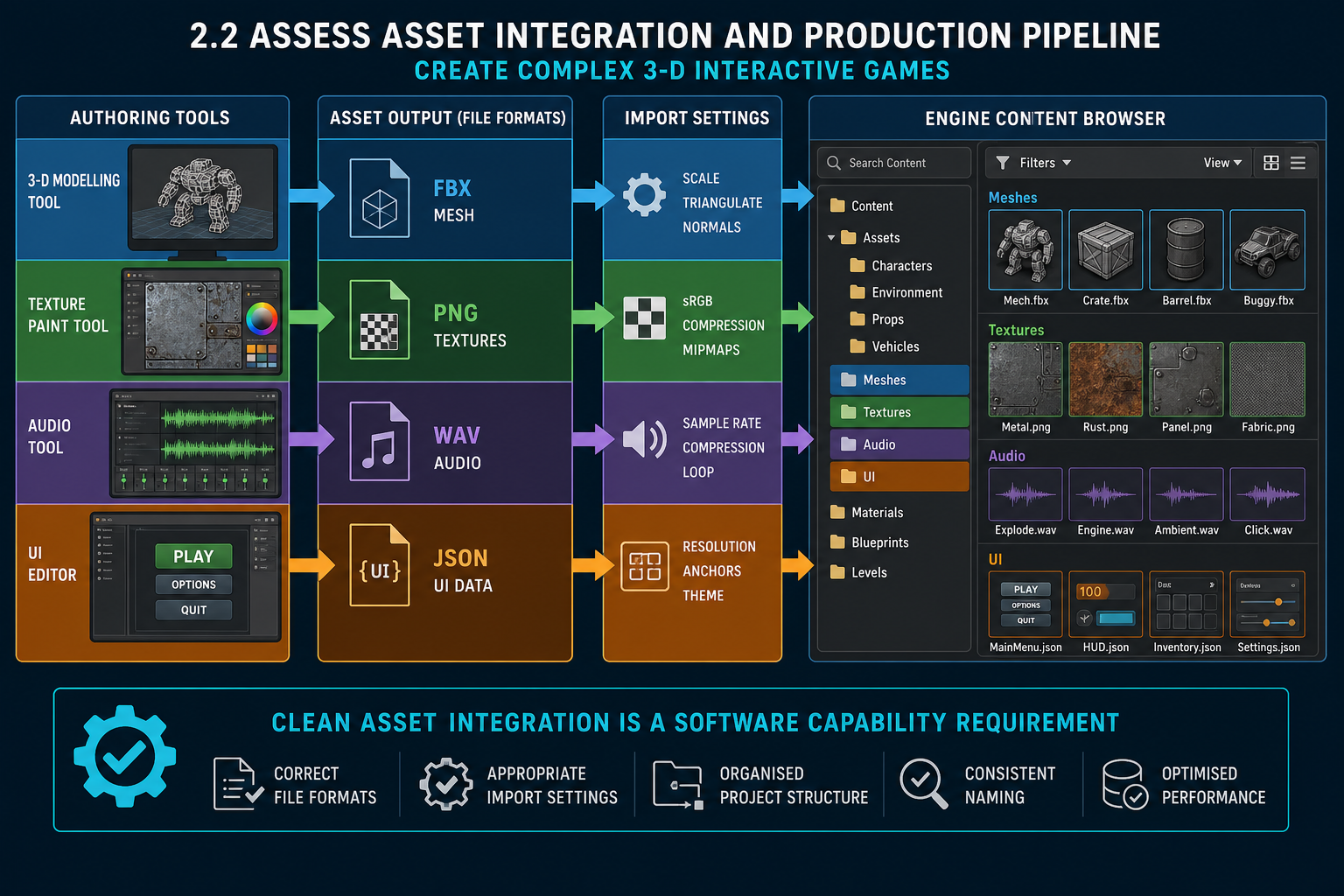Click the funnel Filters icon
Viewport: 1344px width, 896px height.
click(1003, 163)
